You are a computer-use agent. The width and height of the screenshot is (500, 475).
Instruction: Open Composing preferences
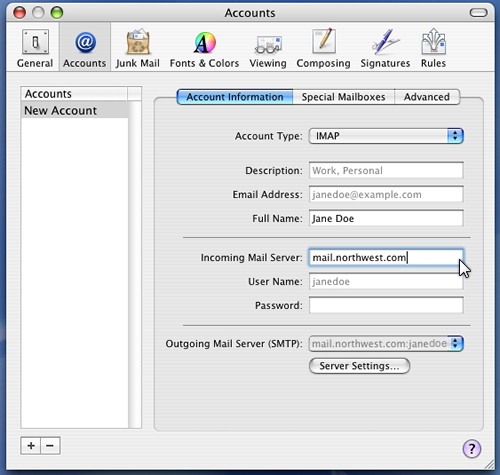coord(323,48)
